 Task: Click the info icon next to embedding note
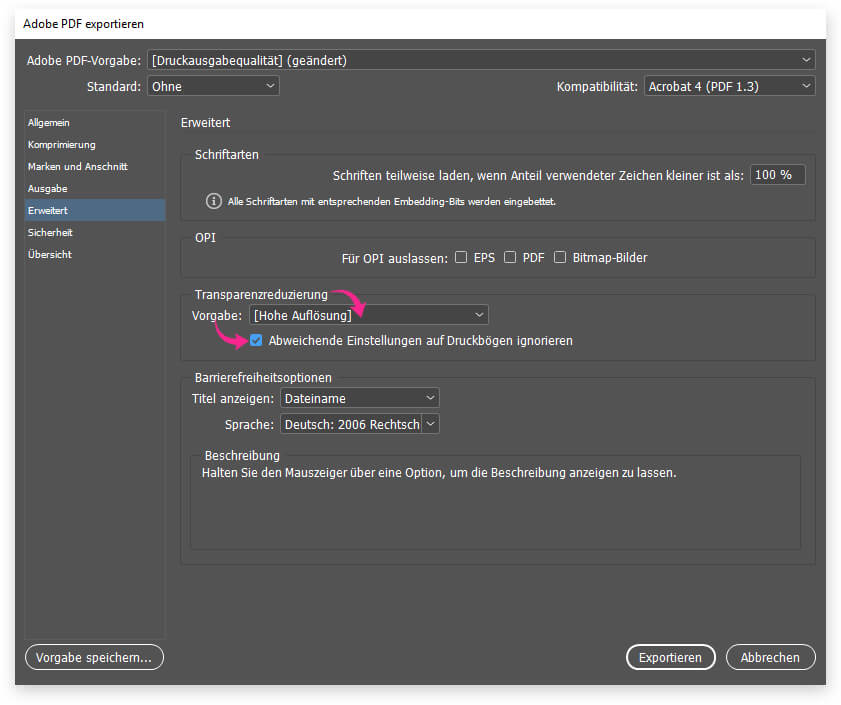tap(213, 200)
